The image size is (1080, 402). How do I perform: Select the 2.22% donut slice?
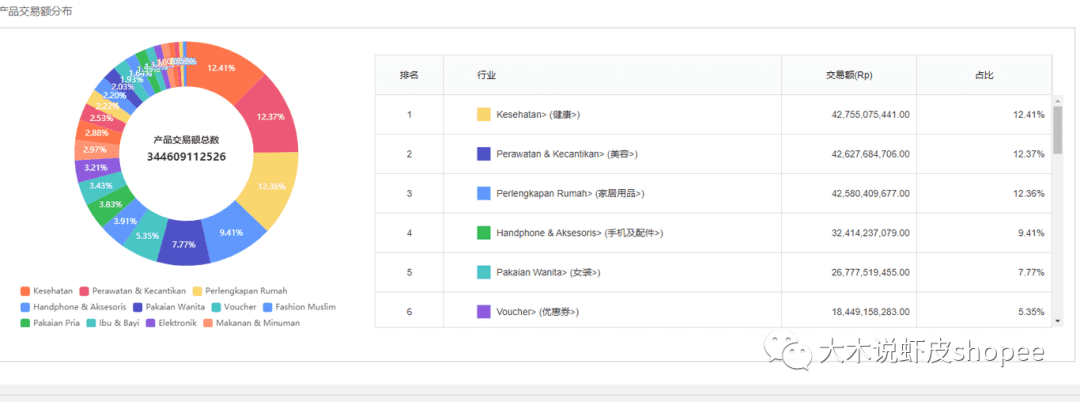point(106,106)
